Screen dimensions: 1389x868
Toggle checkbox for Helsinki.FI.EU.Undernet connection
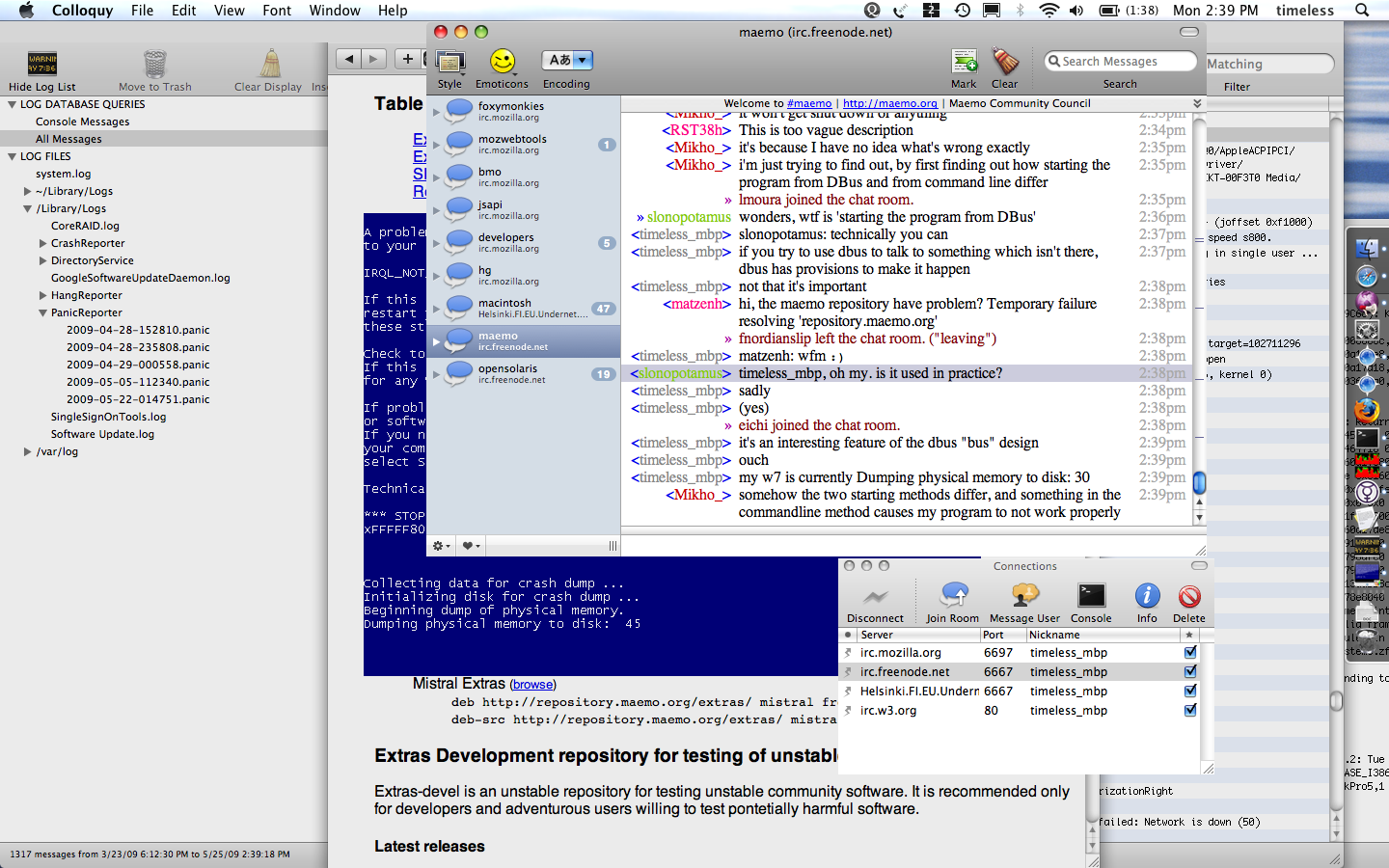1190,692
